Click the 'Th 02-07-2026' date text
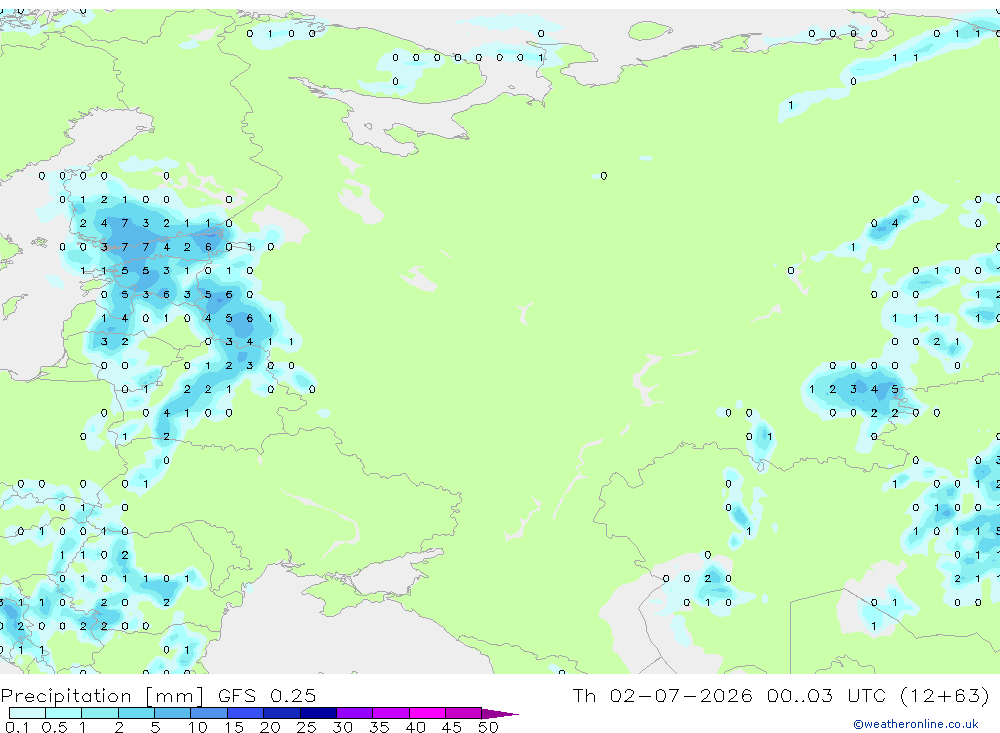The image size is (1000, 733). point(662,695)
